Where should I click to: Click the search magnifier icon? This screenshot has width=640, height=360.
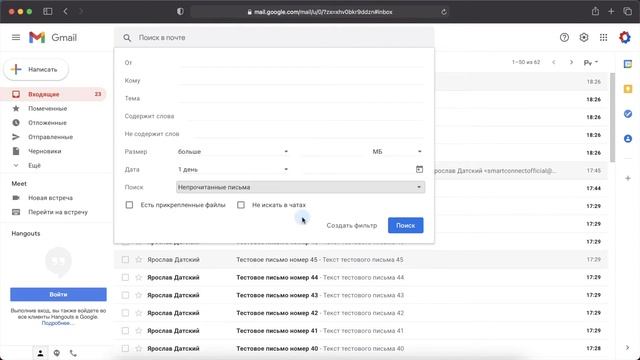127,38
